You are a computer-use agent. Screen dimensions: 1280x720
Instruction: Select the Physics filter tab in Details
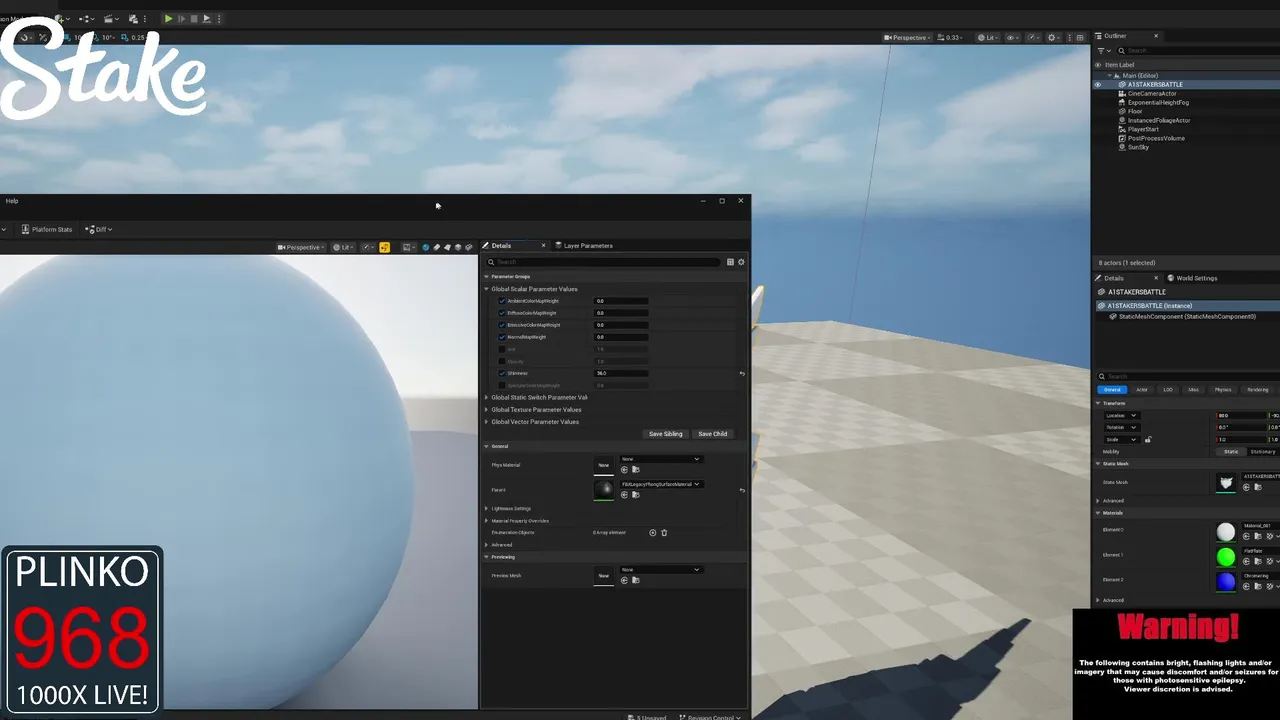[1223, 389]
